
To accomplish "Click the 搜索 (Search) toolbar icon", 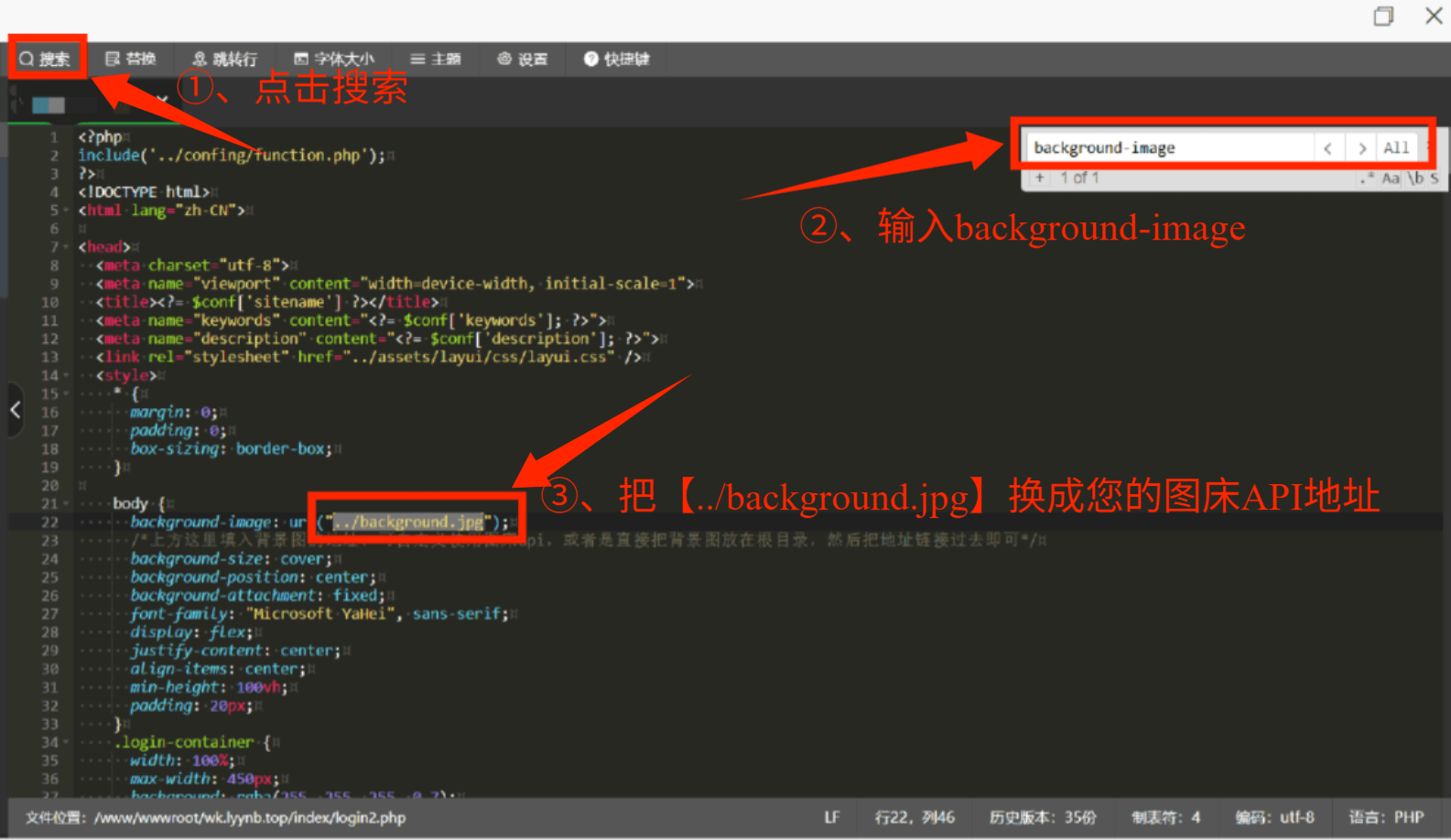I will [x=45, y=59].
